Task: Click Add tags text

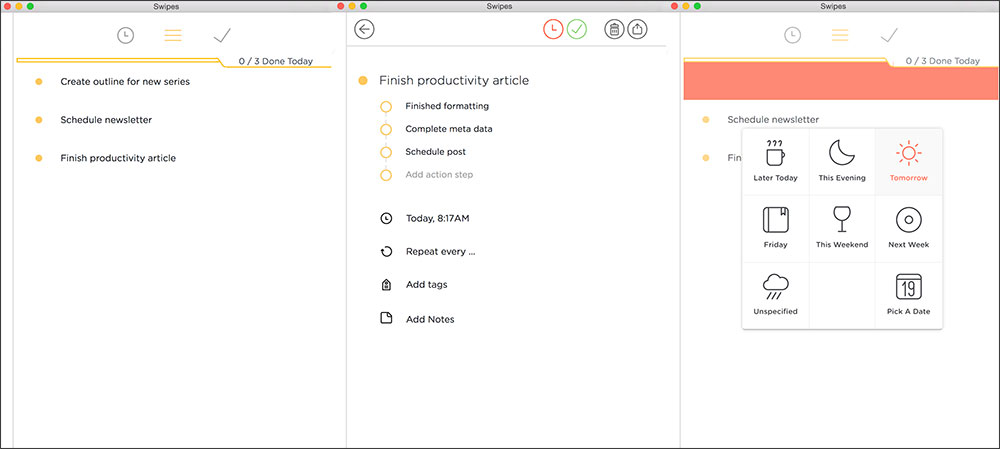Action: [427, 284]
